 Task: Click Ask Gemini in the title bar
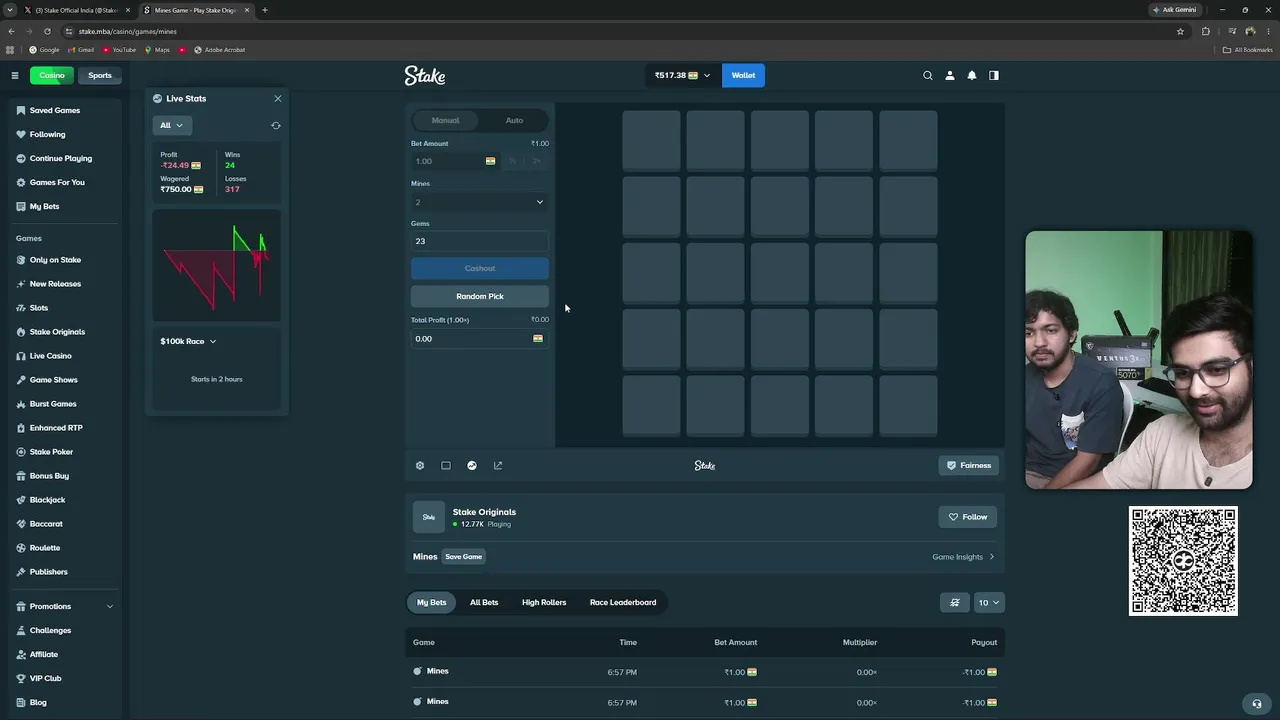point(1174,10)
